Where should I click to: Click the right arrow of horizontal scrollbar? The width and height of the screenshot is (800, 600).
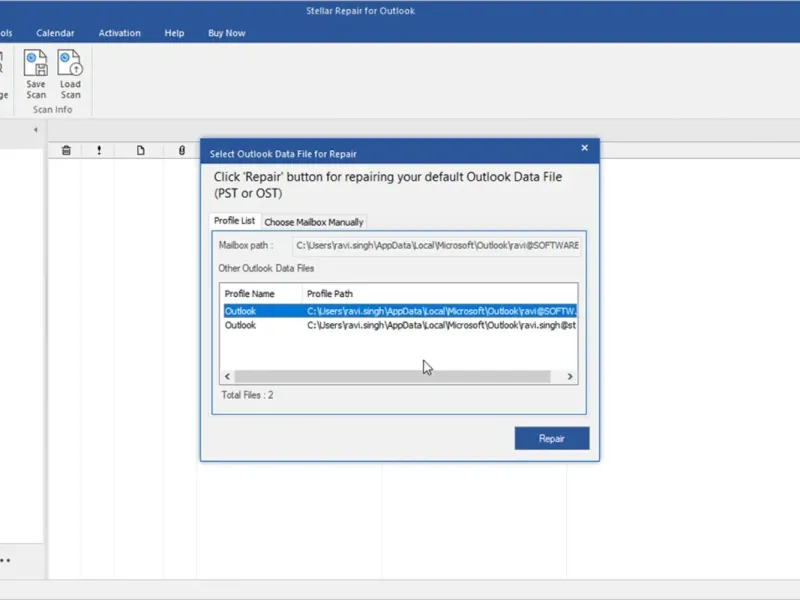pyautogui.click(x=570, y=377)
